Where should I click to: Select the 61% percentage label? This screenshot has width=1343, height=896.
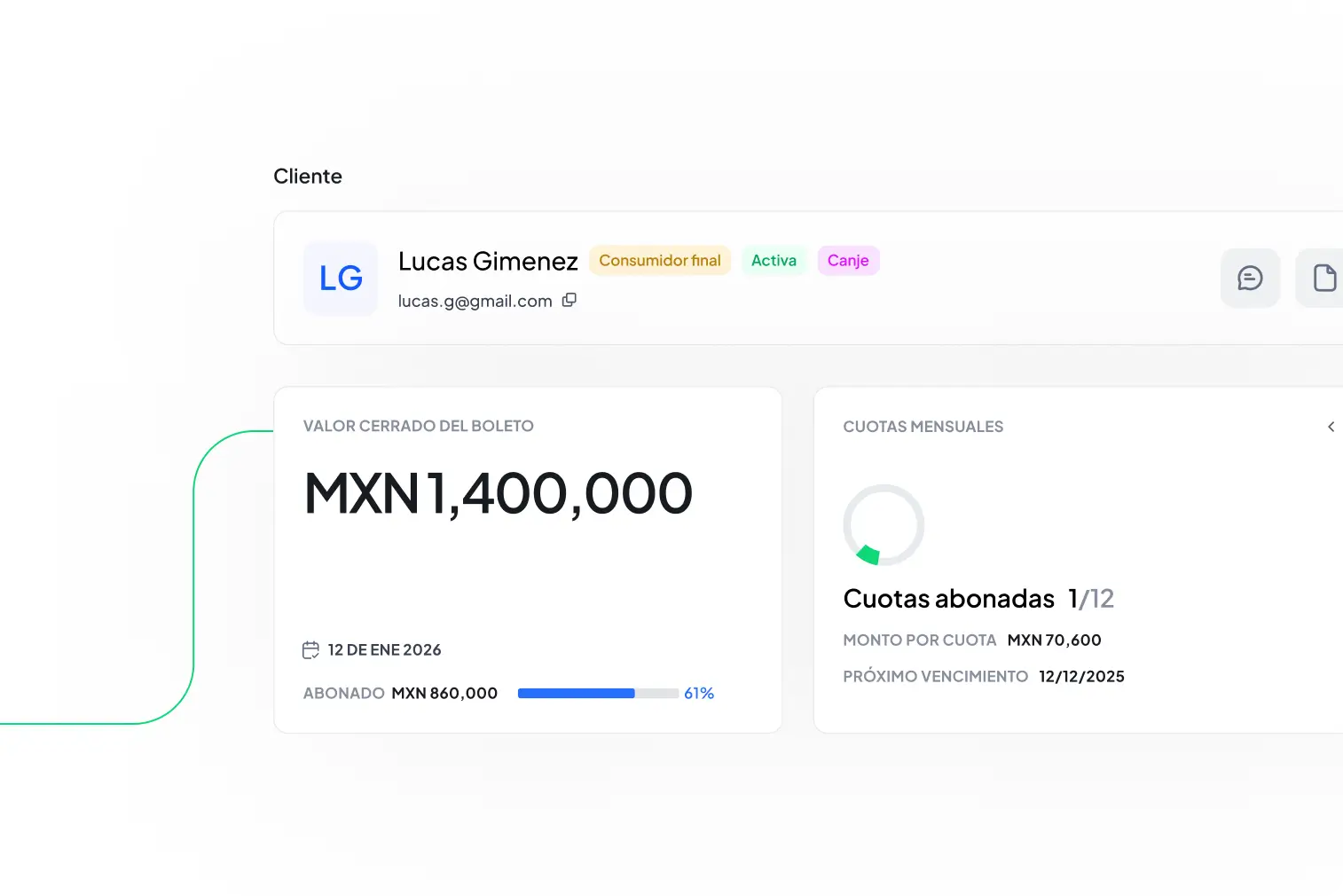699,693
